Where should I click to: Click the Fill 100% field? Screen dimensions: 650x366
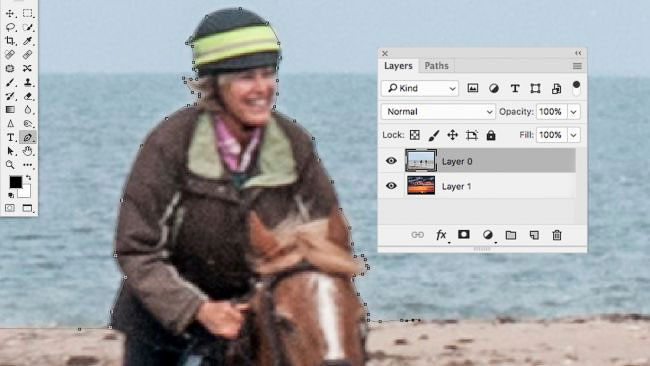point(551,135)
